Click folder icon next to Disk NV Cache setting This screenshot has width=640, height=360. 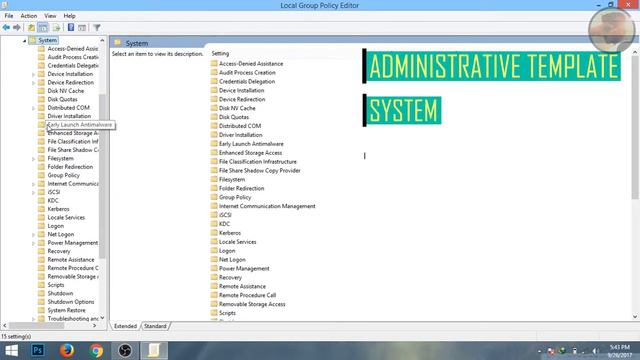pyautogui.click(x=214, y=108)
